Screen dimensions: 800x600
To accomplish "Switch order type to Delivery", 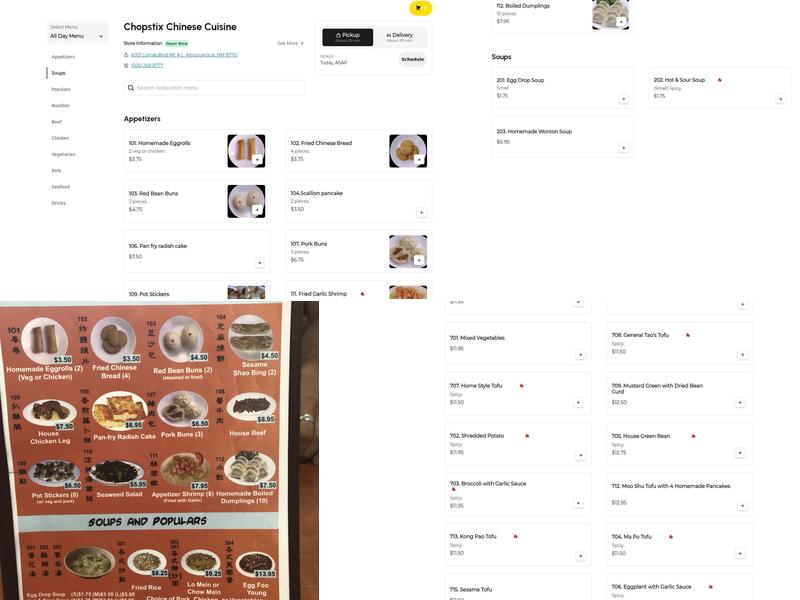I will click(399, 37).
